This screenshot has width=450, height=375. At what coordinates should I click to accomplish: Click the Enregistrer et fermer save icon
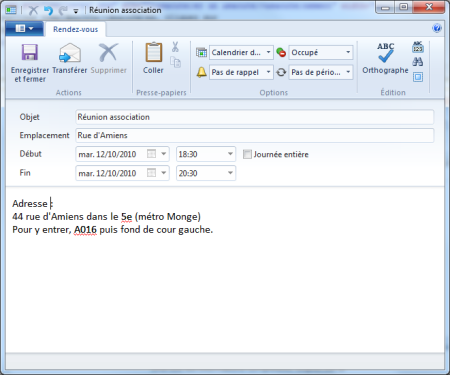click(x=30, y=52)
